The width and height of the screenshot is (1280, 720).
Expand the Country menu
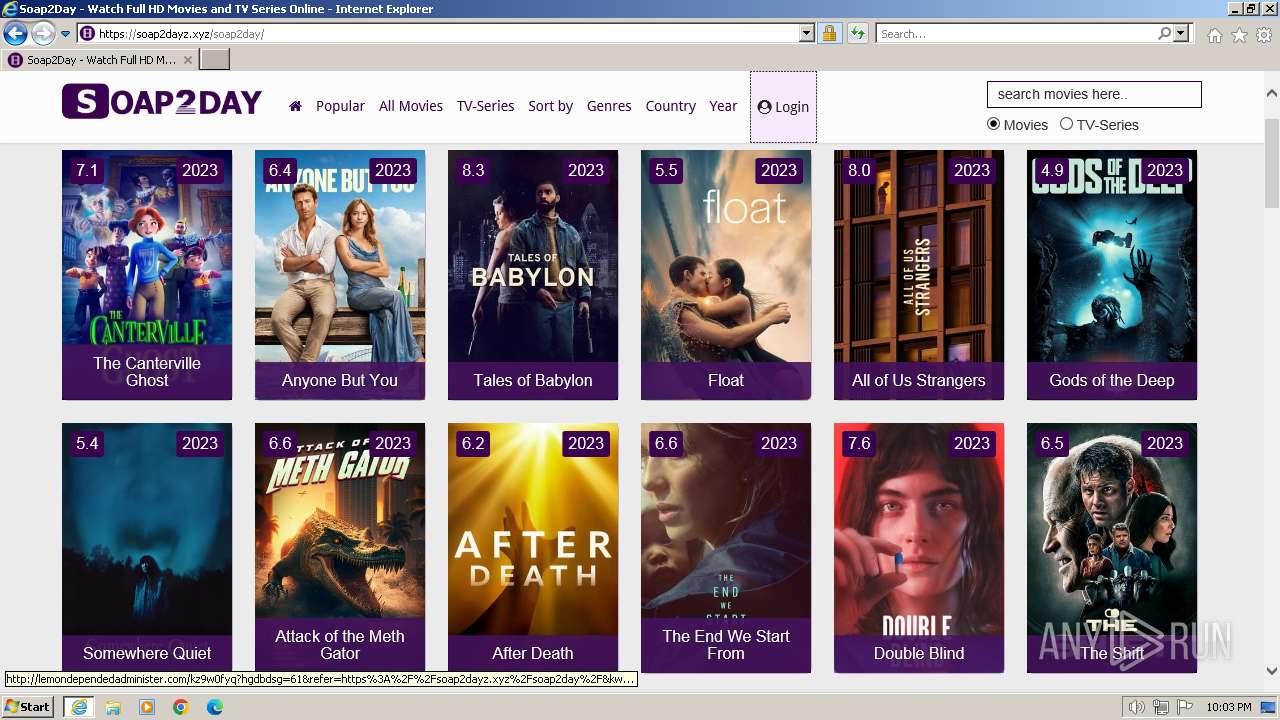(671, 106)
